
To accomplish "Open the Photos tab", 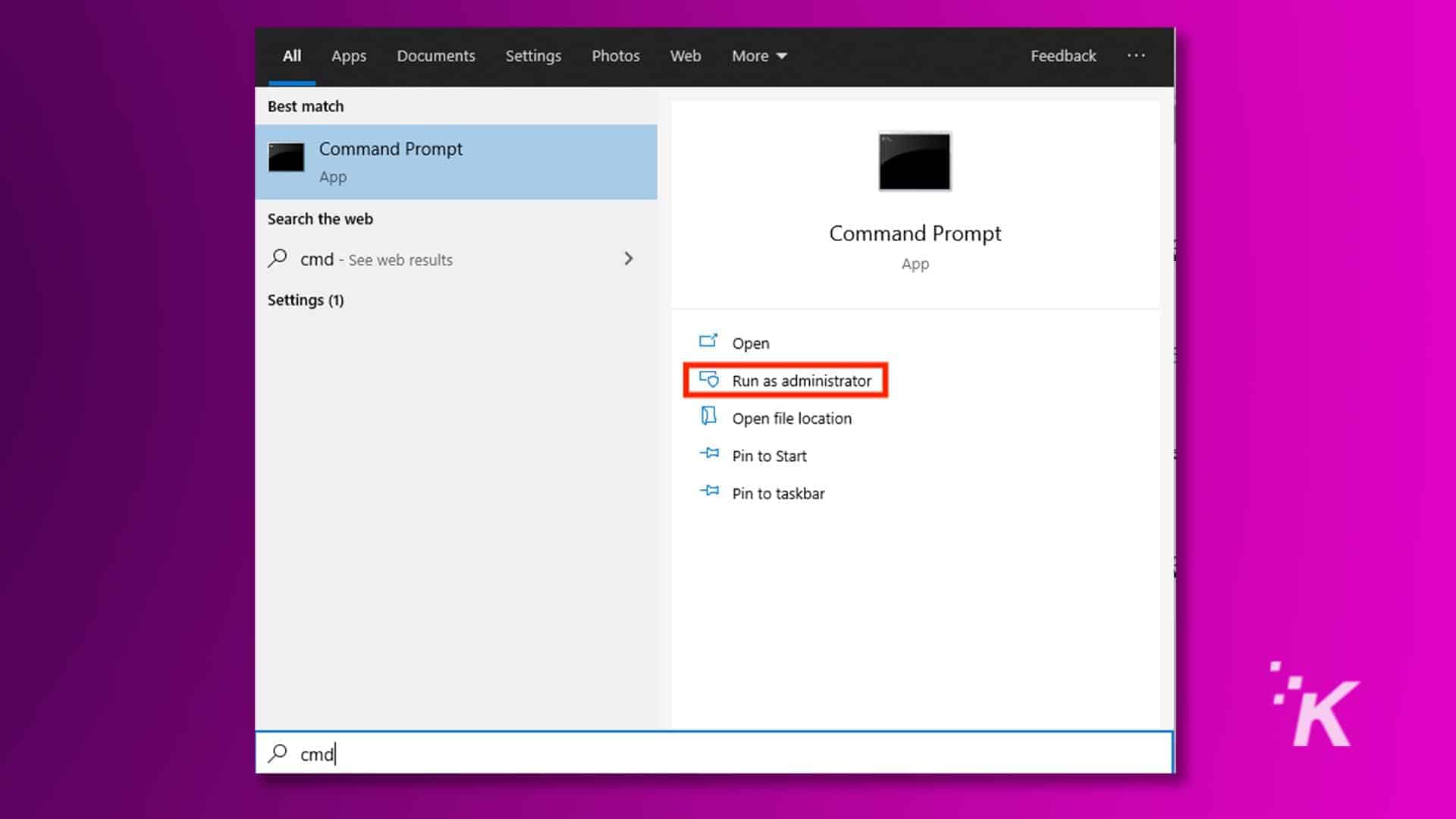I will pos(615,56).
